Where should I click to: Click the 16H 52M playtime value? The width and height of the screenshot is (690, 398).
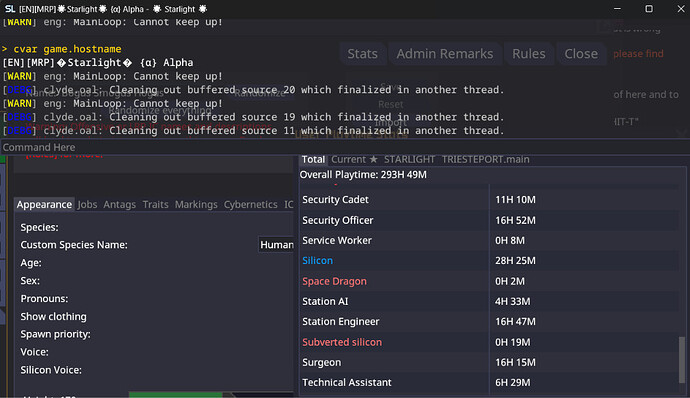click(x=515, y=220)
